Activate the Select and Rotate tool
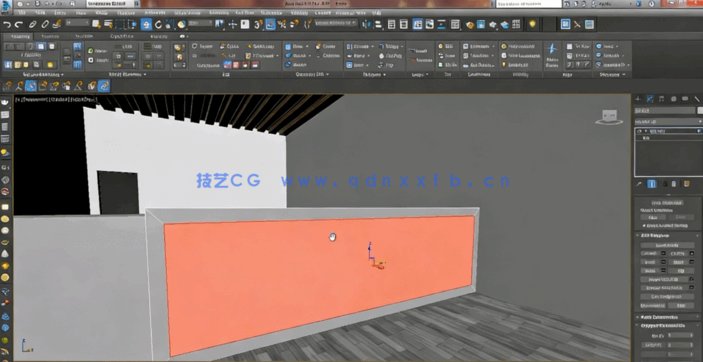 pyautogui.click(x=158, y=24)
